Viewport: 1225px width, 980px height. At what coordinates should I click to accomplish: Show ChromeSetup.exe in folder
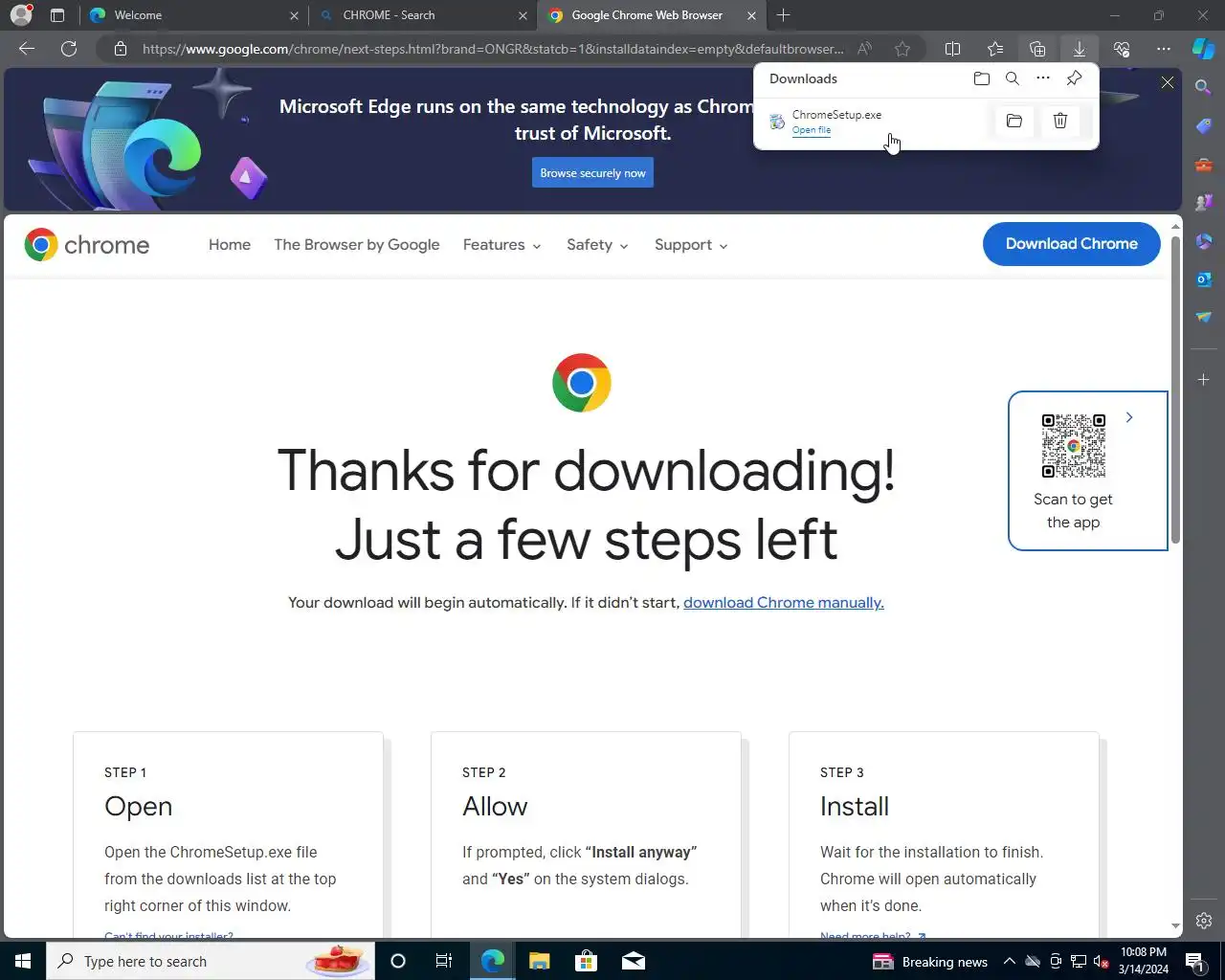tap(1014, 121)
